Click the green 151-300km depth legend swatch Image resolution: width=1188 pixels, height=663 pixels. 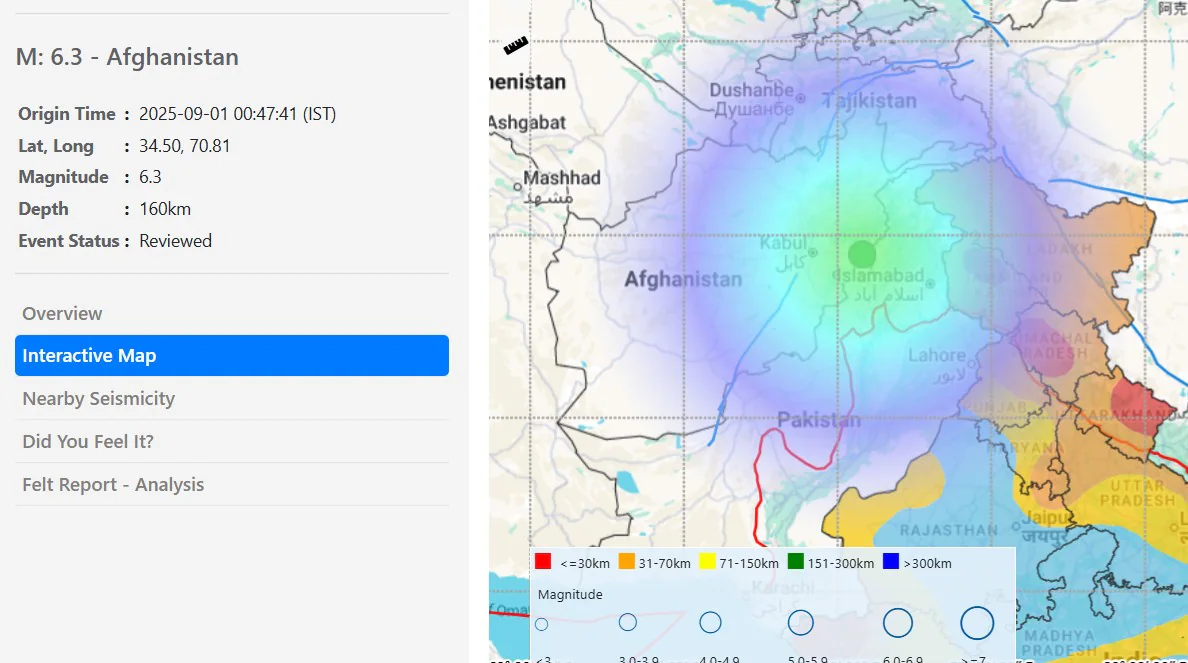pos(796,561)
